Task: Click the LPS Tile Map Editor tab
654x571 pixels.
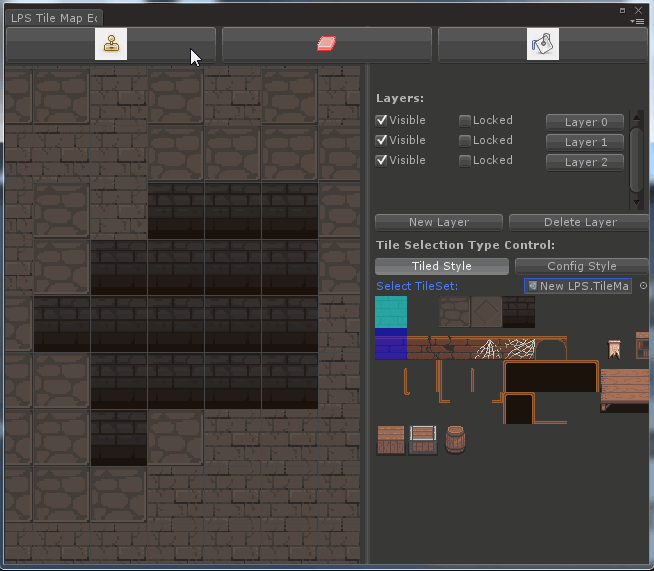Action: [54, 18]
